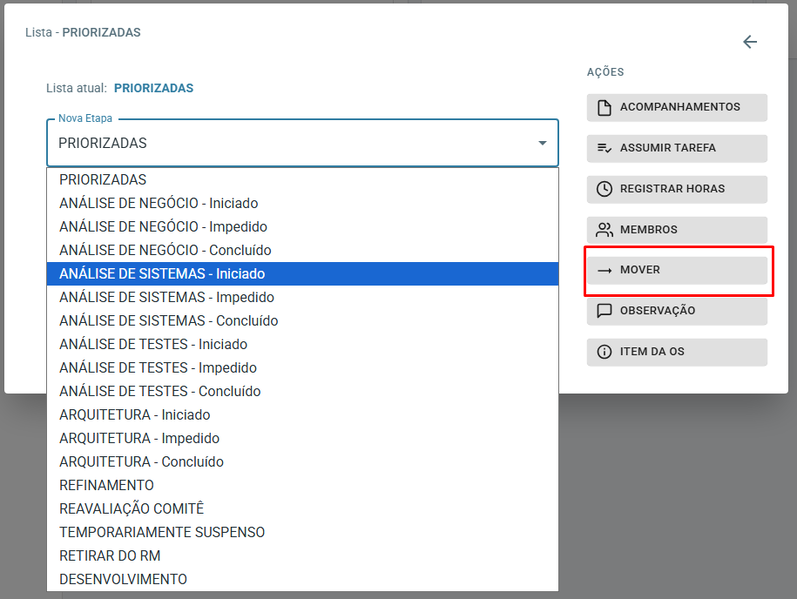Image resolution: width=797 pixels, height=599 pixels.
Task: Click the PRIORIZADAS current list link
Action: [154, 88]
